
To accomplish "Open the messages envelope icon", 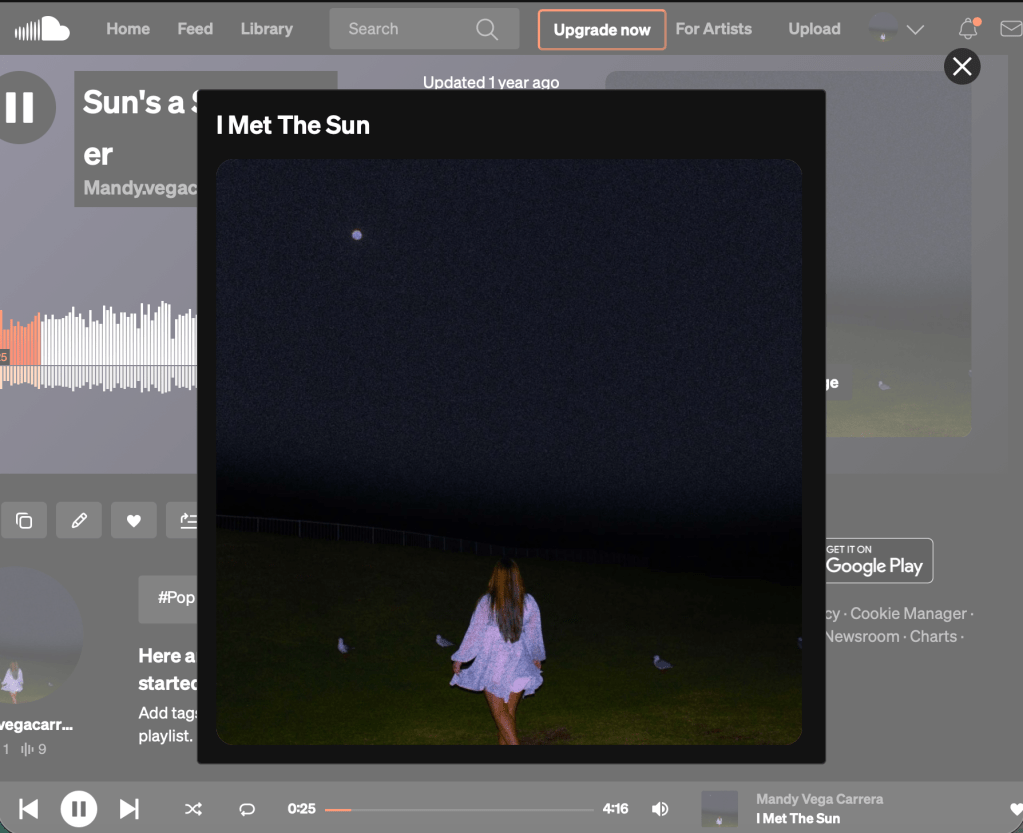I will [1011, 29].
